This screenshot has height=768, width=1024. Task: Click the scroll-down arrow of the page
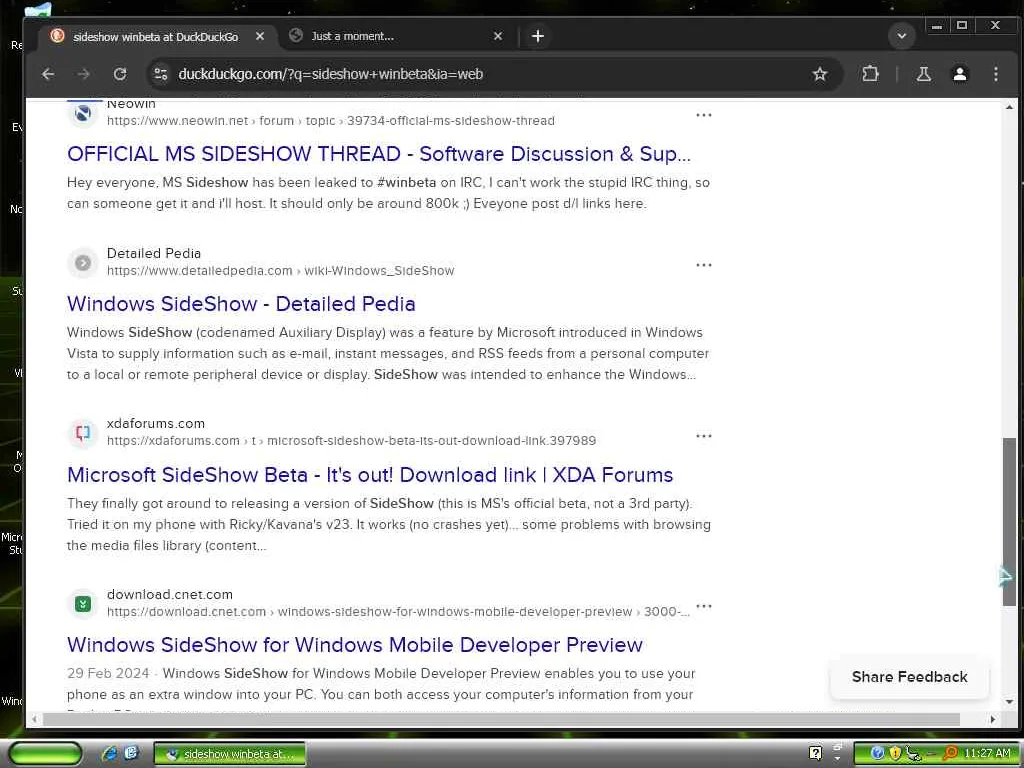pos(1009,703)
